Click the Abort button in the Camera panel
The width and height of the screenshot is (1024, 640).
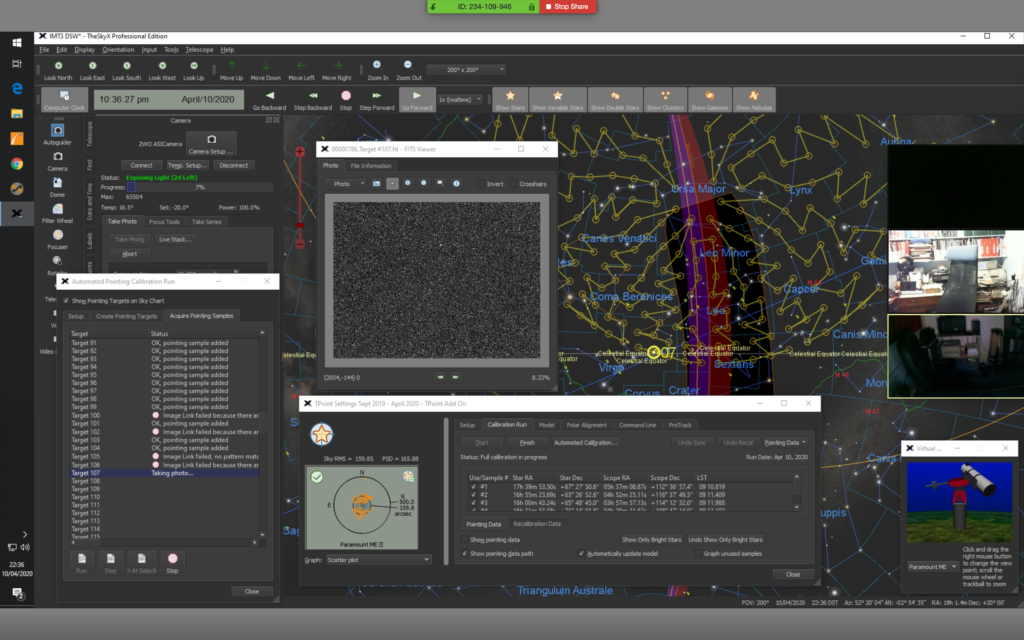pyautogui.click(x=129, y=253)
